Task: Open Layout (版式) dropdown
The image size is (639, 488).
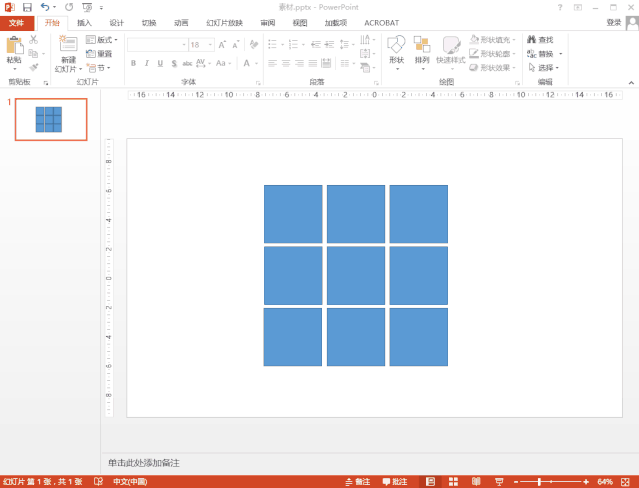Action: pos(102,40)
